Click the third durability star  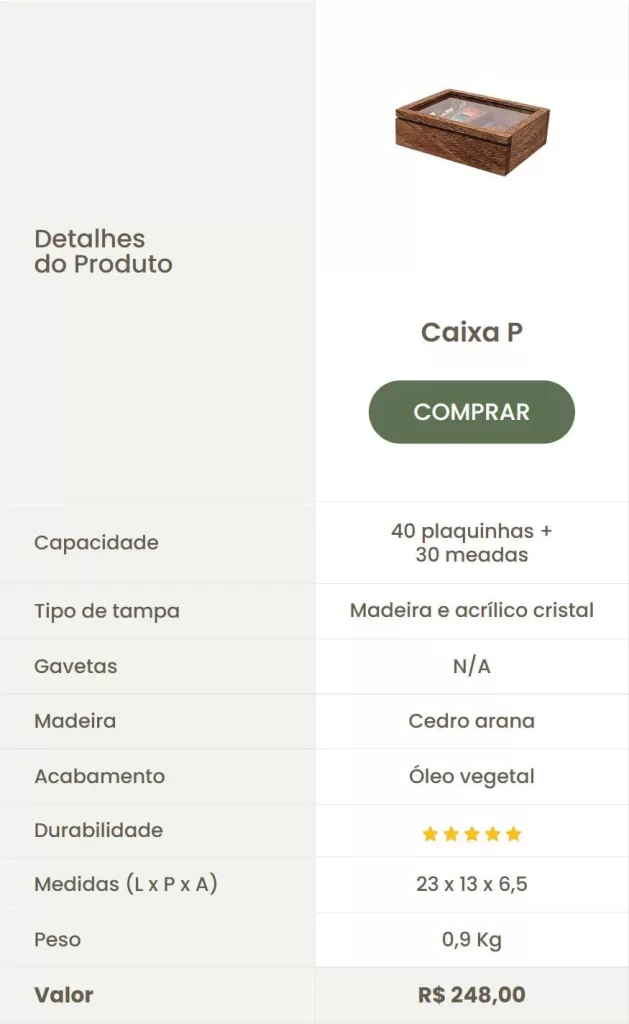[x=472, y=834]
